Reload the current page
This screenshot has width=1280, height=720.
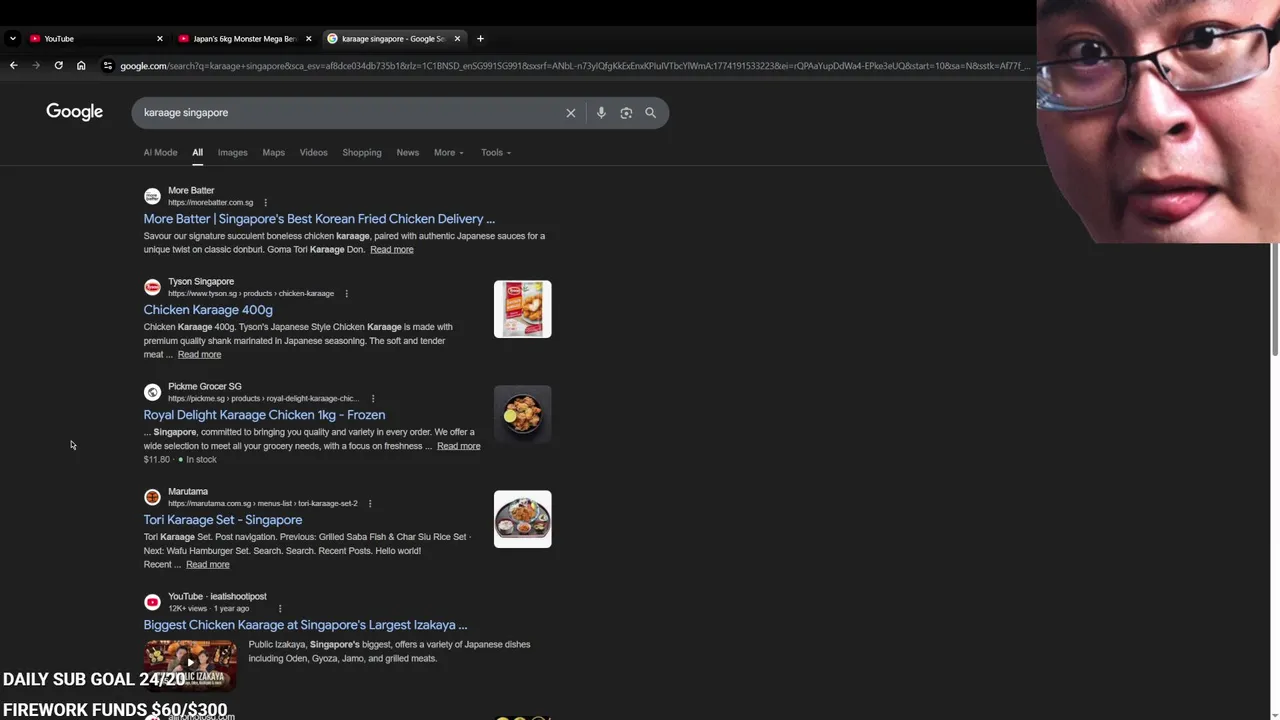click(58, 66)
